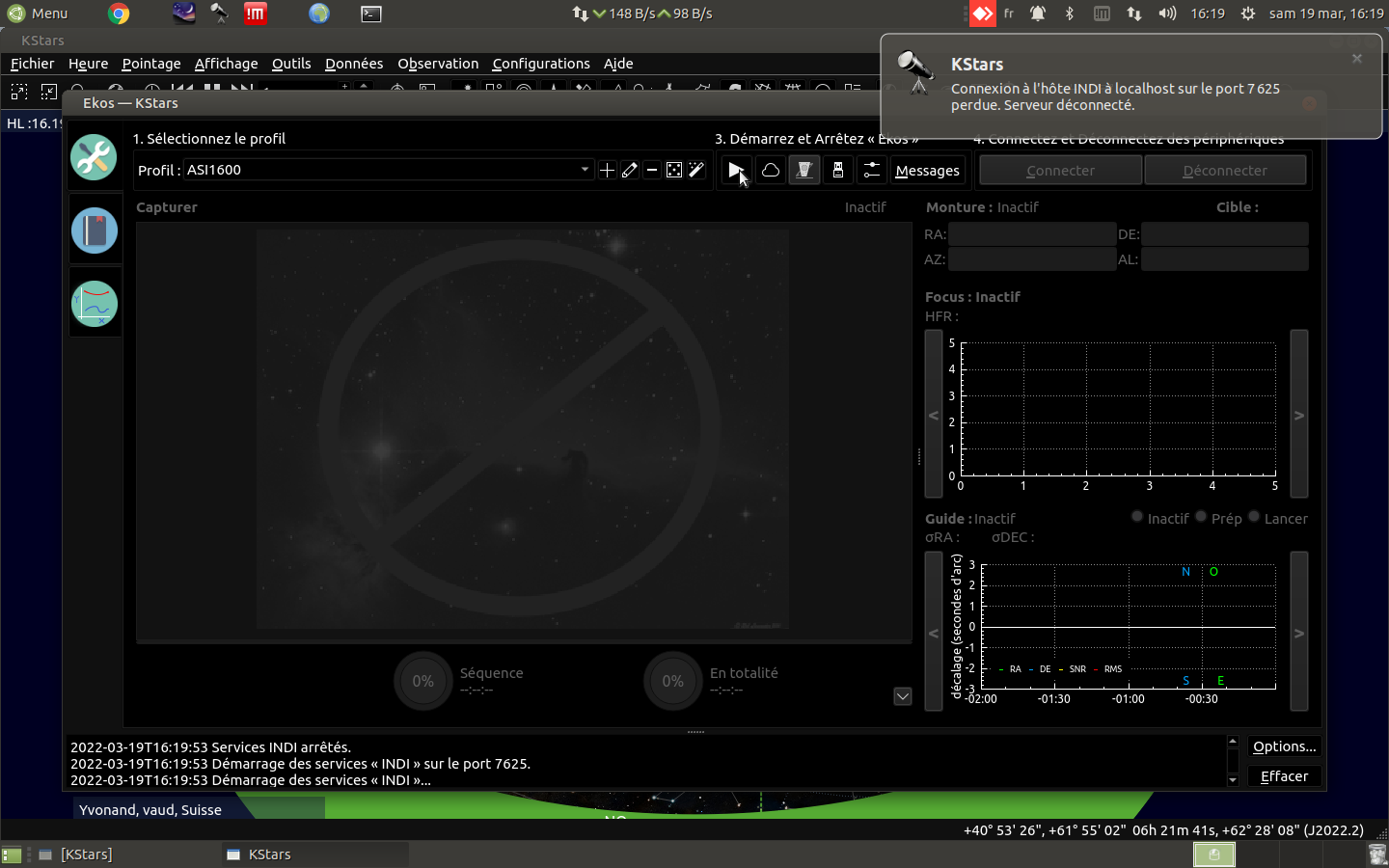Screen dimensions: 1389x868
Task: Open the Ekos logs notebook icon
Action: point(95,231)
